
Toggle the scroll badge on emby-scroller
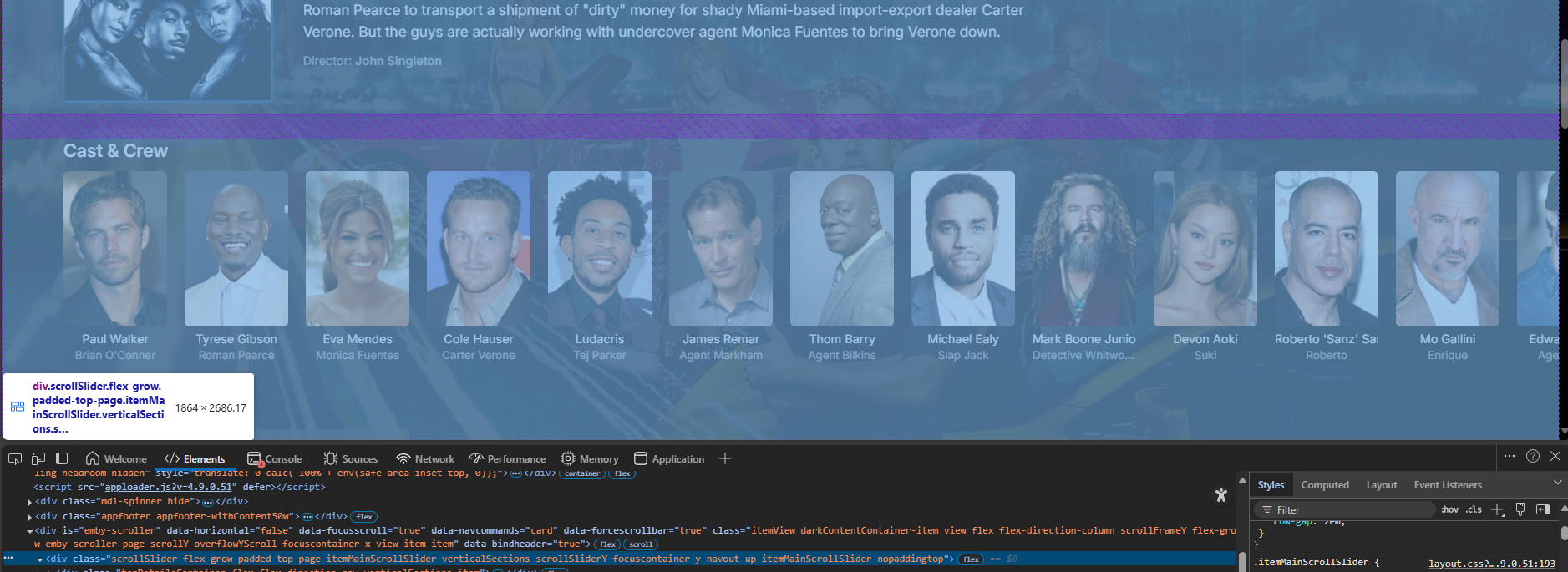[x=641, y=544]
